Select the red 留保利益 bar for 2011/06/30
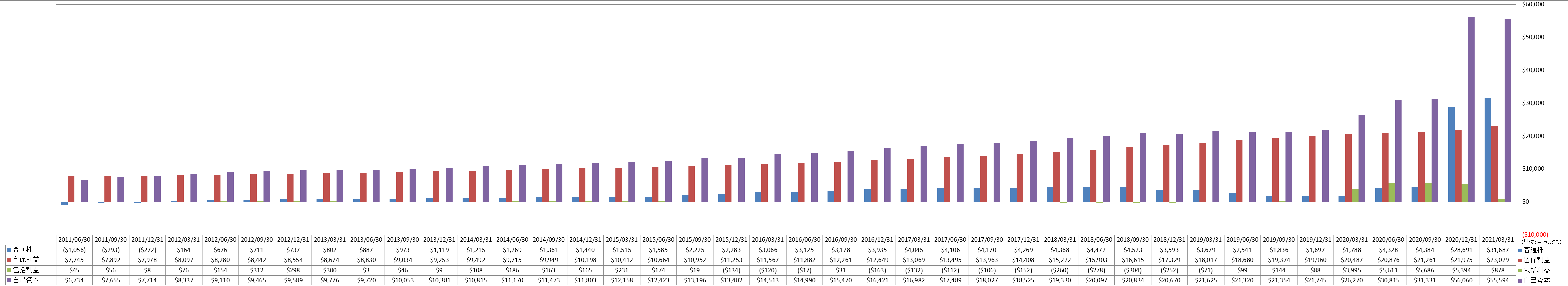 [x=71, y=189]
